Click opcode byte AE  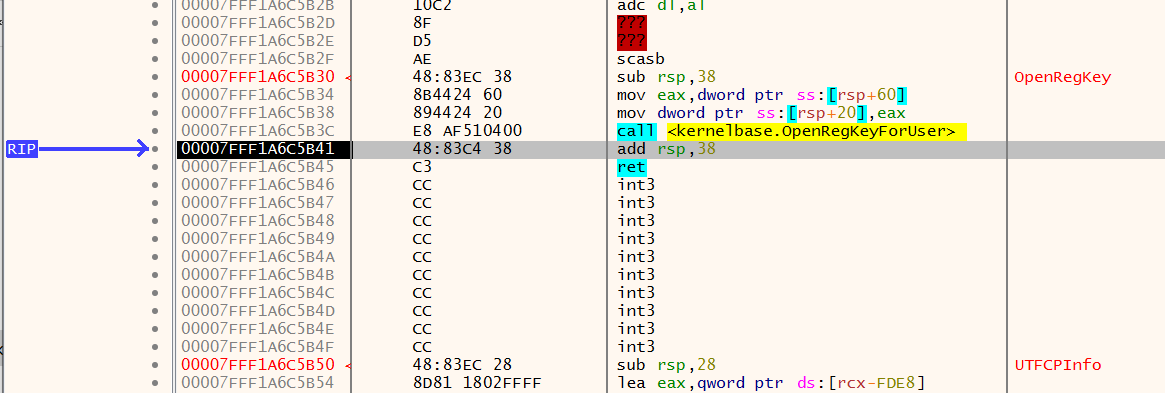click(x=422, y=59)
